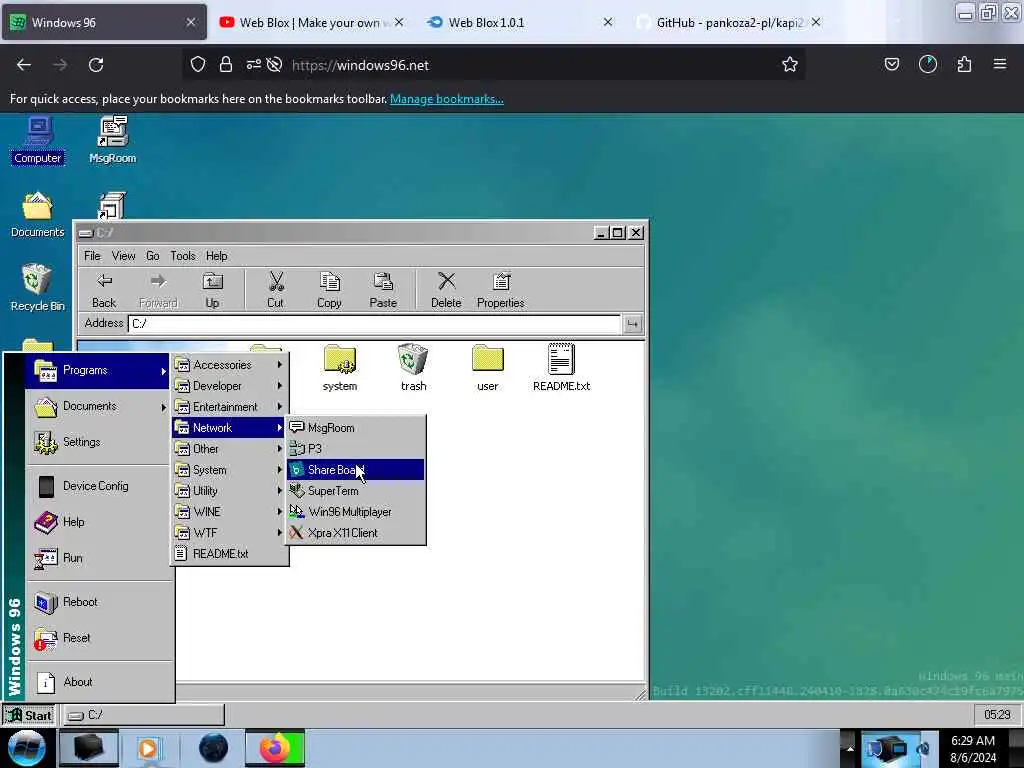Click the C:/ taskbar window button
Viewport: 1024px width, 768px height.
coord(144,715)
